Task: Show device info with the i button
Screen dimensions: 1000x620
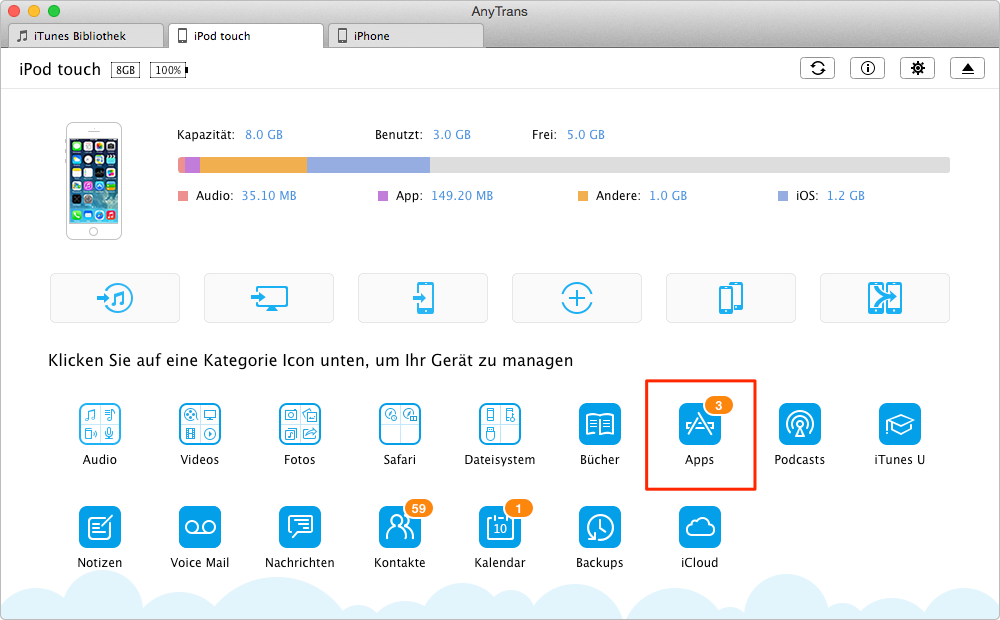Action: coord(867,68)
